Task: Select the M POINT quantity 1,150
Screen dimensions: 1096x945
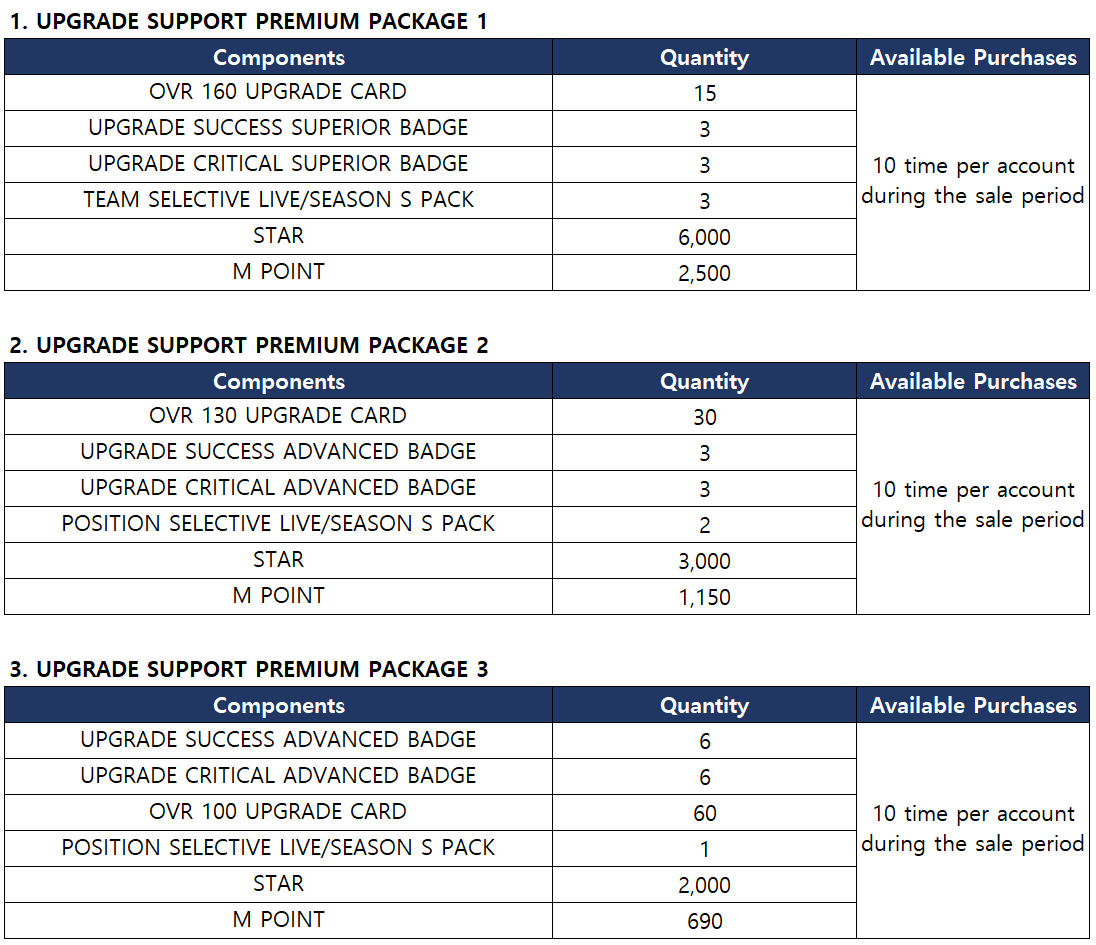Action: (x=704, y=597)
